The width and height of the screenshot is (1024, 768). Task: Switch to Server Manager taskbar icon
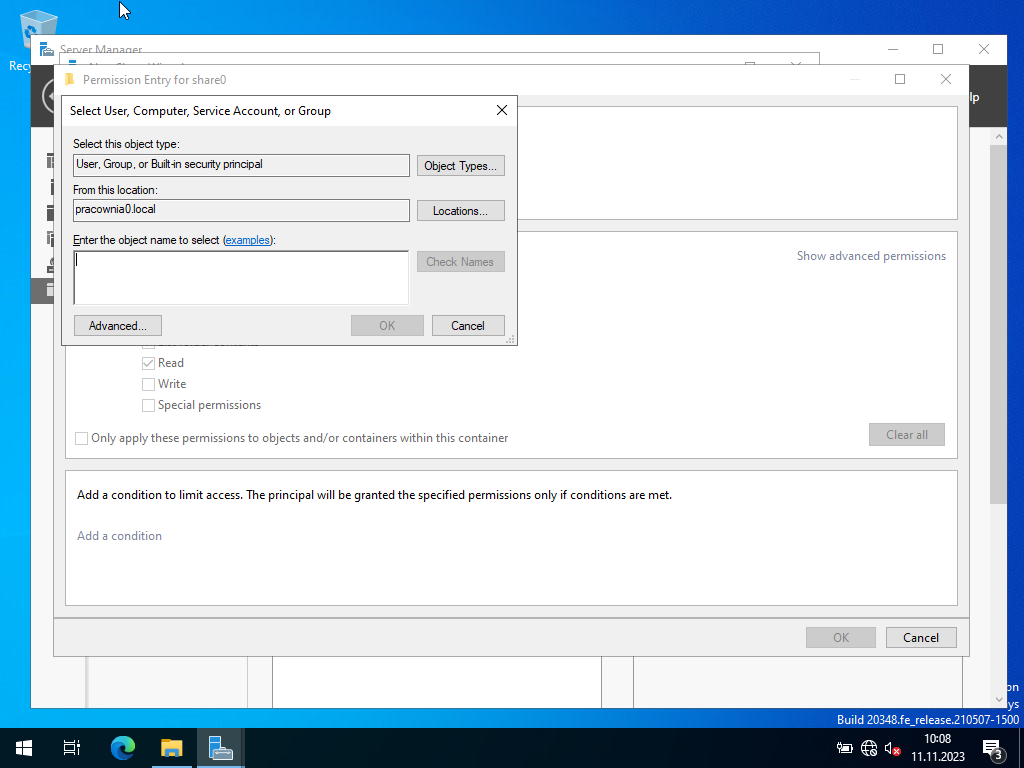click(220, 747)
